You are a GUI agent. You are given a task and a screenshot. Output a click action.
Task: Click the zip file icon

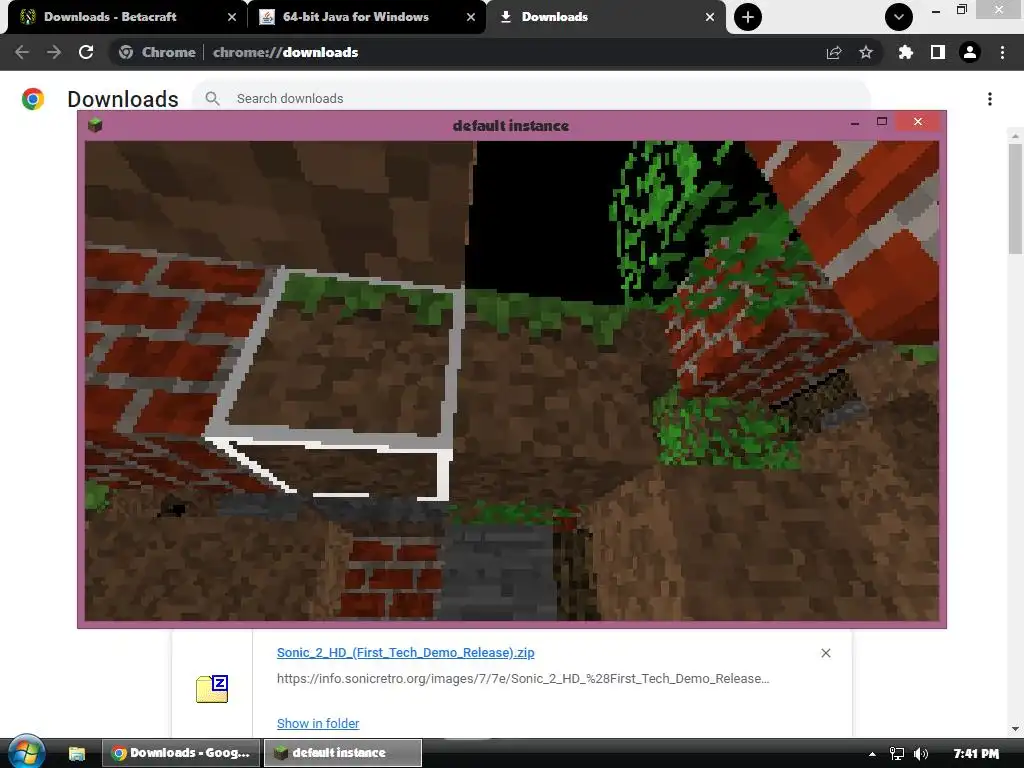coord(212,689)
